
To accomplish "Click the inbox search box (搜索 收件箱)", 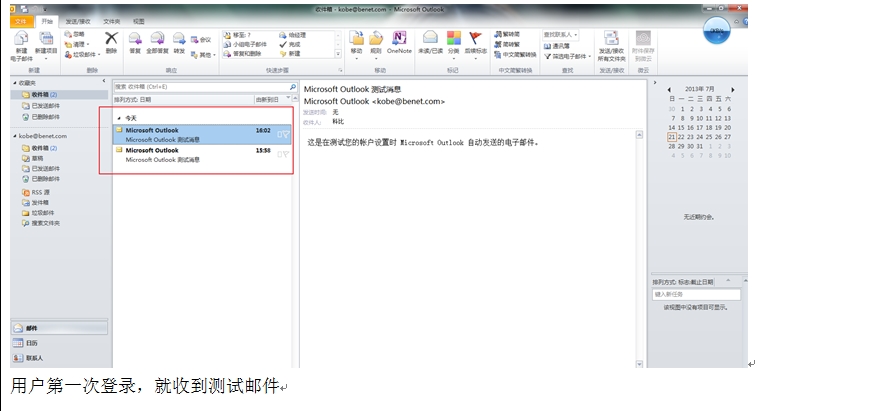I will click(201, 87).
